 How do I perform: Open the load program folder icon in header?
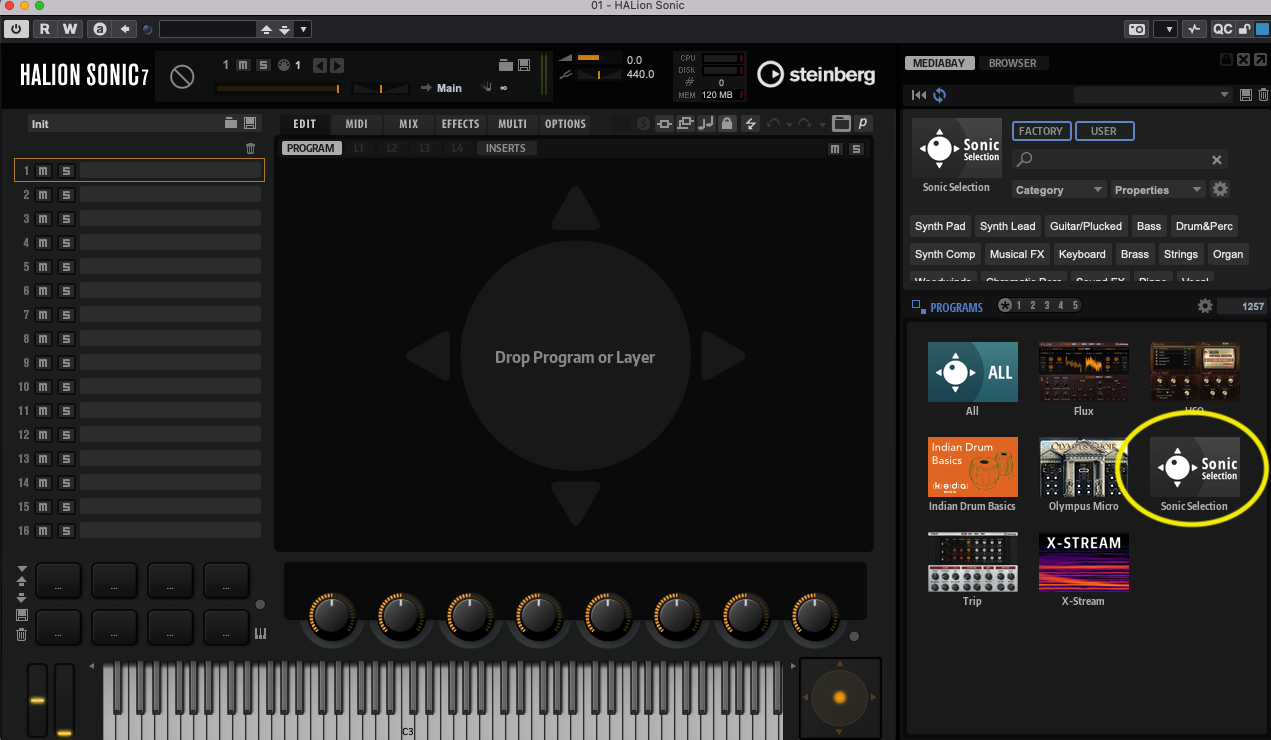point(506,65)
